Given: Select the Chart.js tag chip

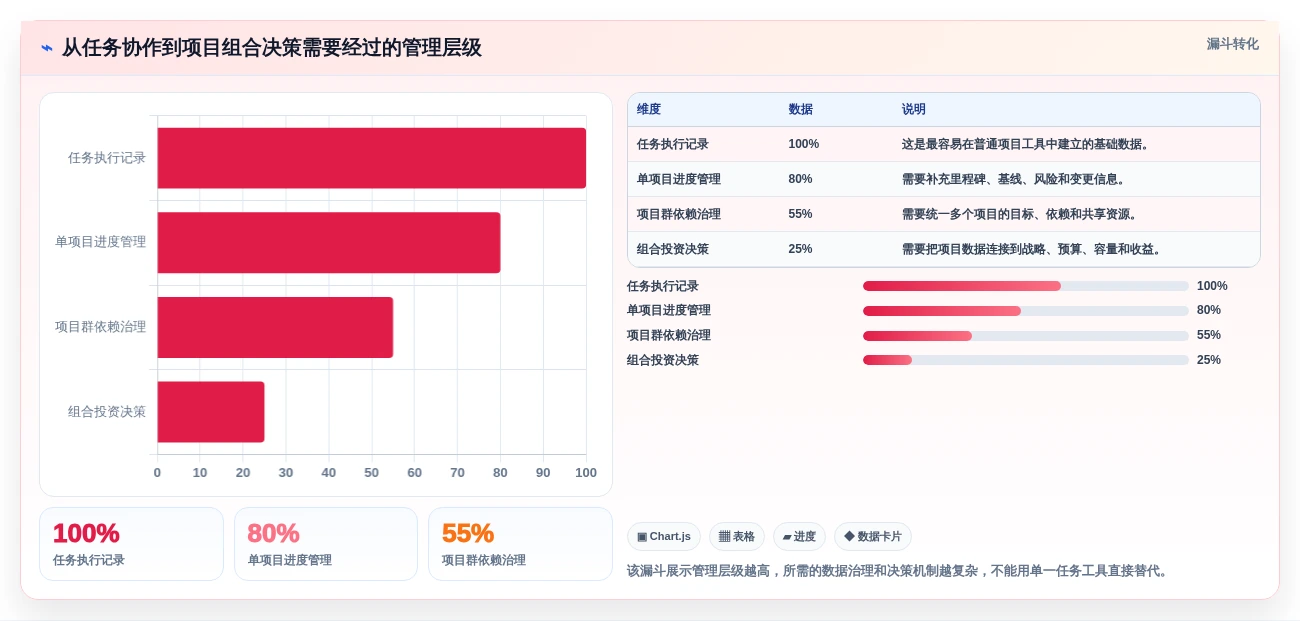Looking at the screenshot, I should pos(664,537).
